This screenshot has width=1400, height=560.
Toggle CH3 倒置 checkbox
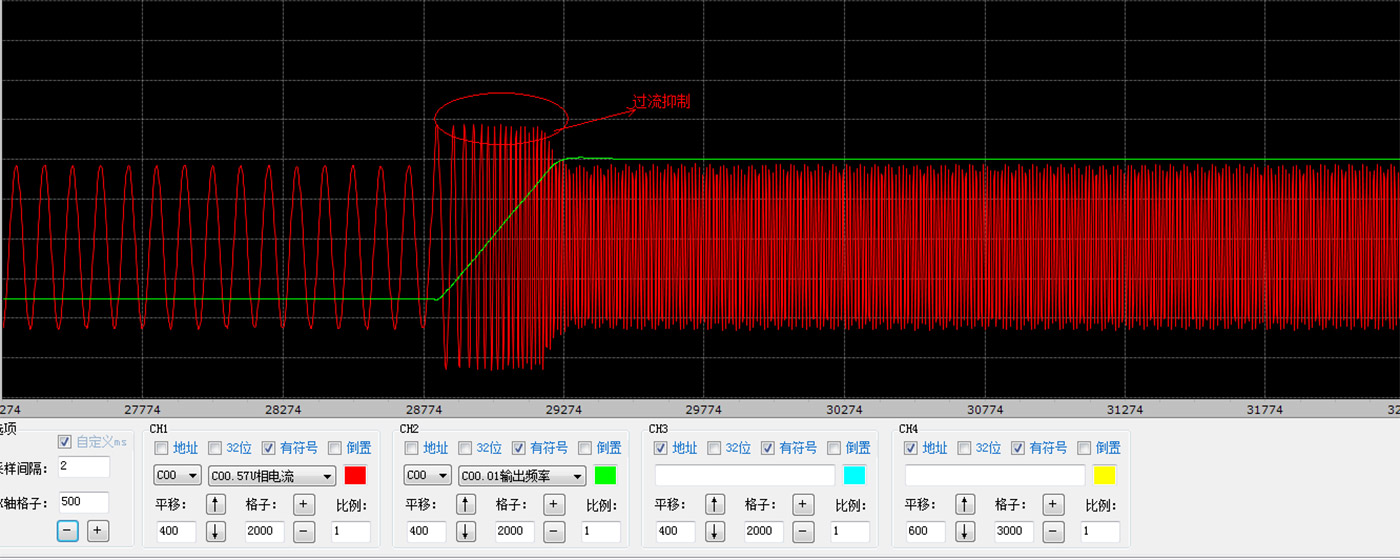click(834, 448)
